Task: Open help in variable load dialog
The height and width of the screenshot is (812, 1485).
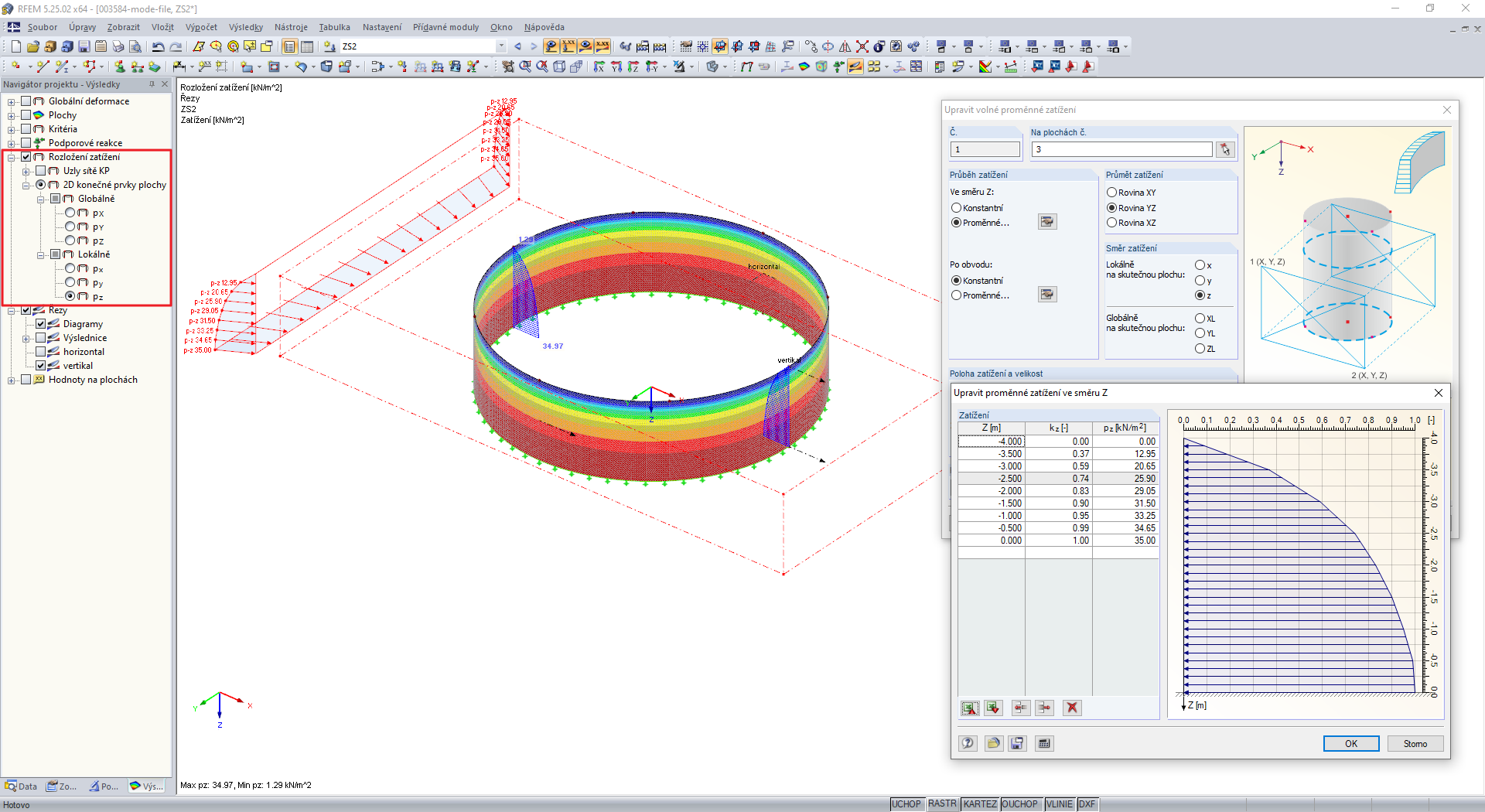Action: pyautogui.click(x=968, y=743)
